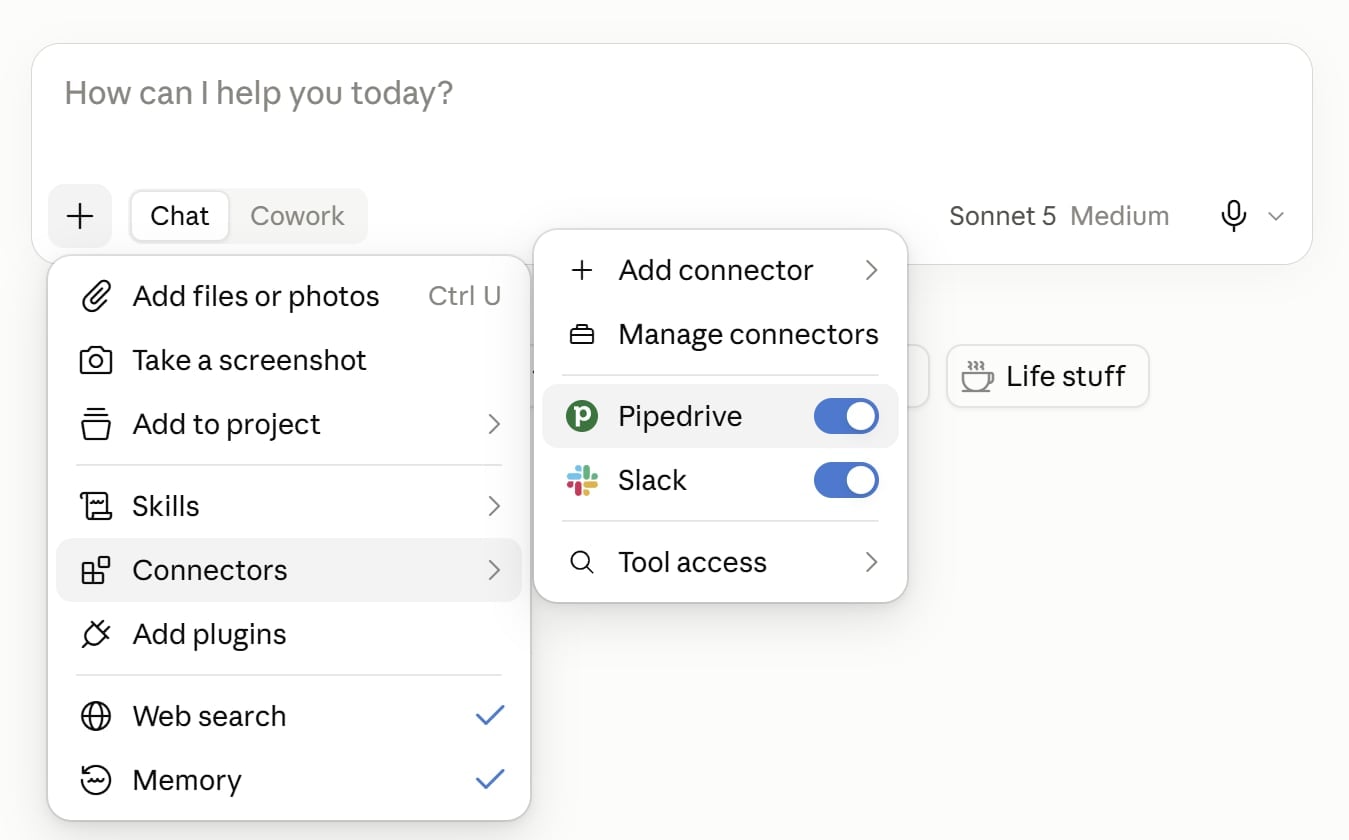Viewport: 1349px width, 840px height.
Task: Click the project box icon beside Add to project
Action: pos(95,424)
